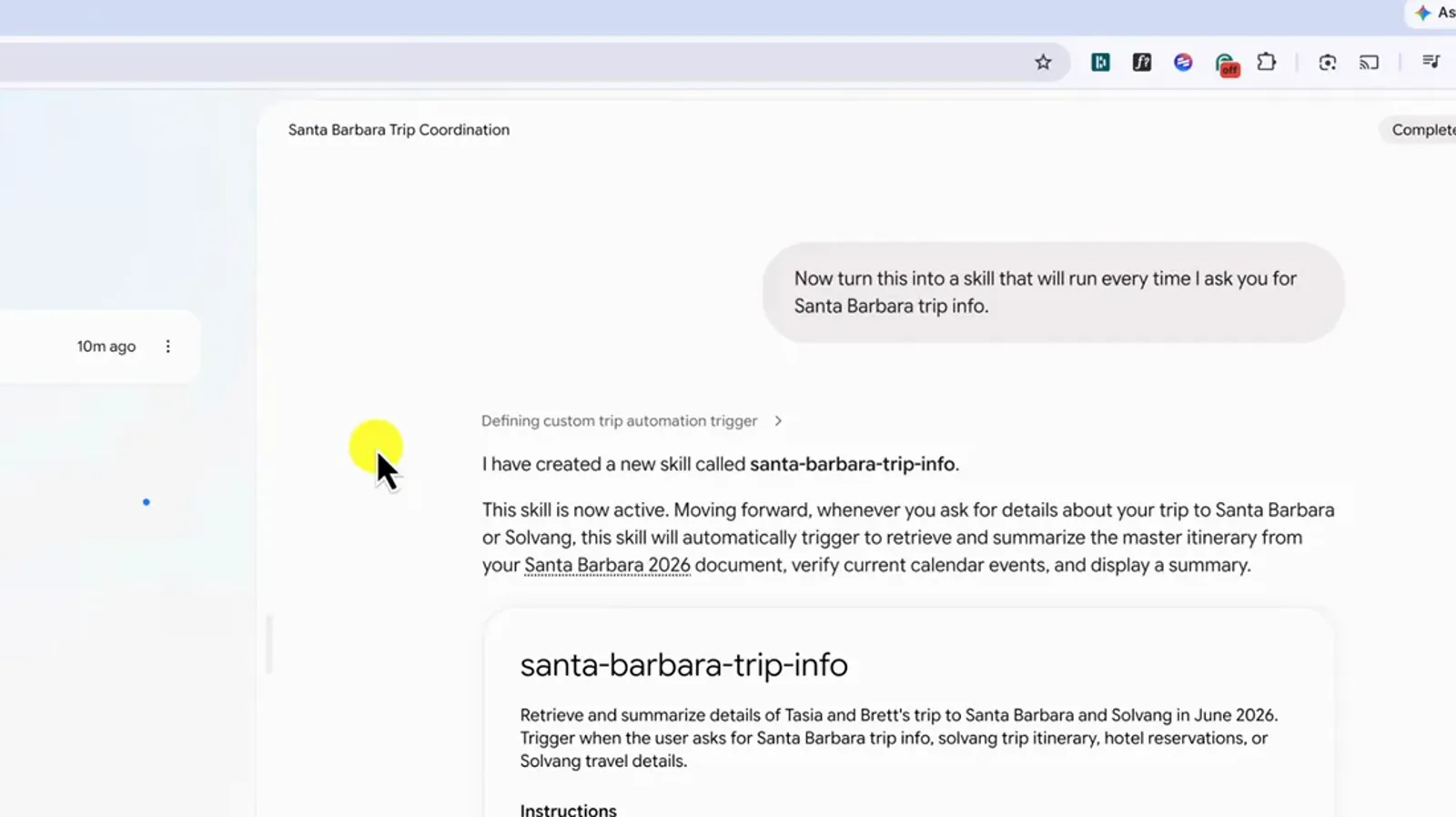Open the teal extension icon in toolbar
1456x817 pixels.
point(1100,62)
